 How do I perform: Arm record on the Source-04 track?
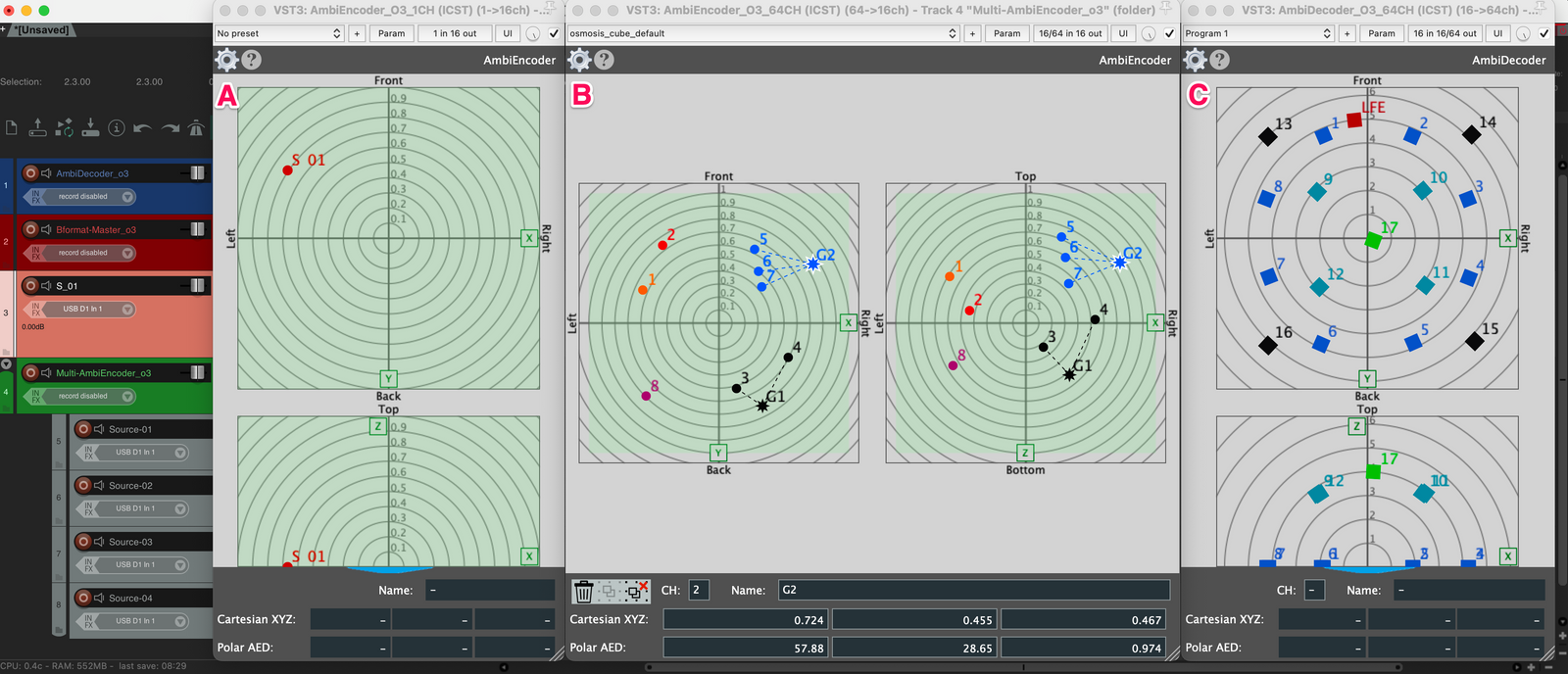(83, 599)
